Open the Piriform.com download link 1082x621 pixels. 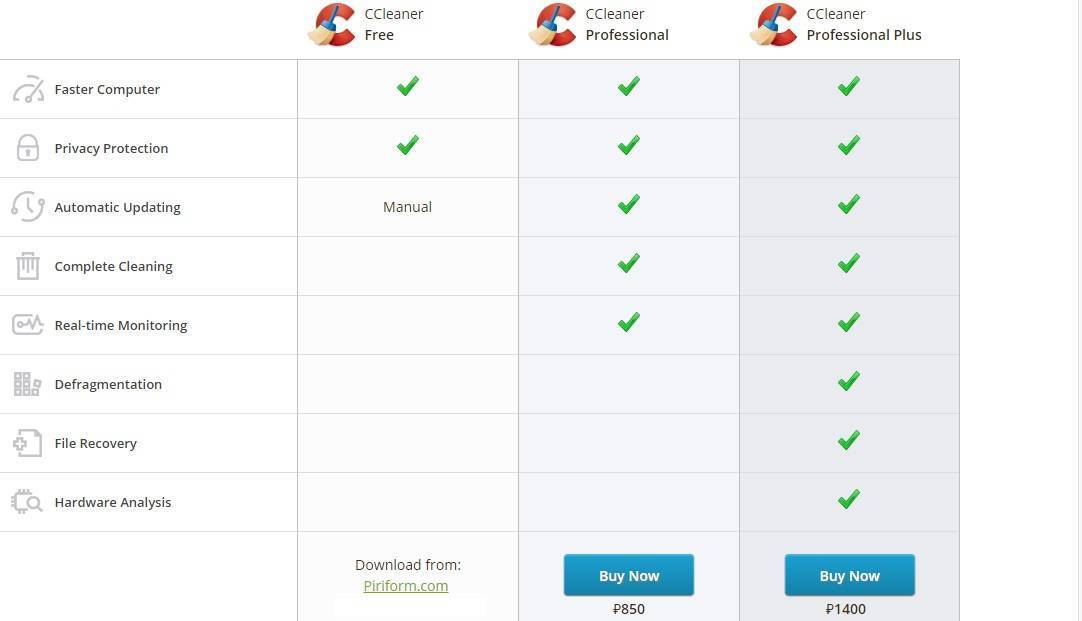click(406, 586)
